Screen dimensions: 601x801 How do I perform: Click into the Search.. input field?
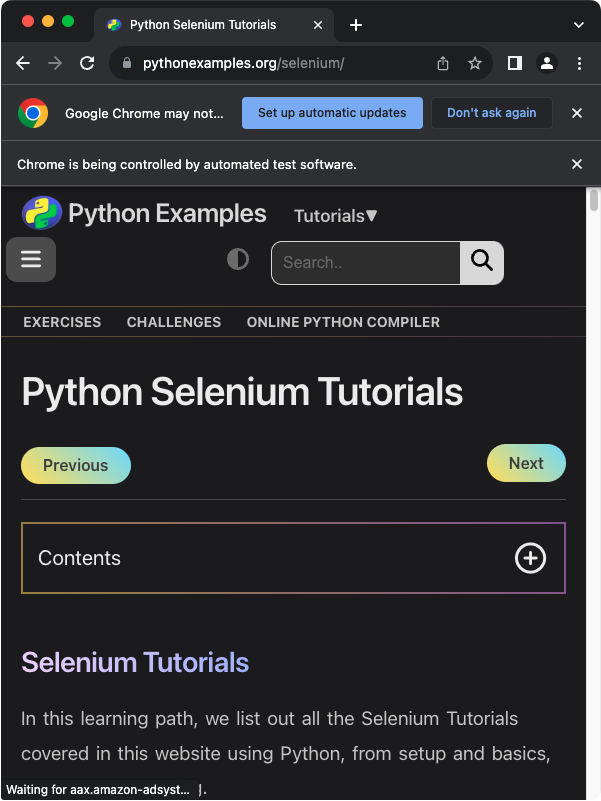[366, 263]
